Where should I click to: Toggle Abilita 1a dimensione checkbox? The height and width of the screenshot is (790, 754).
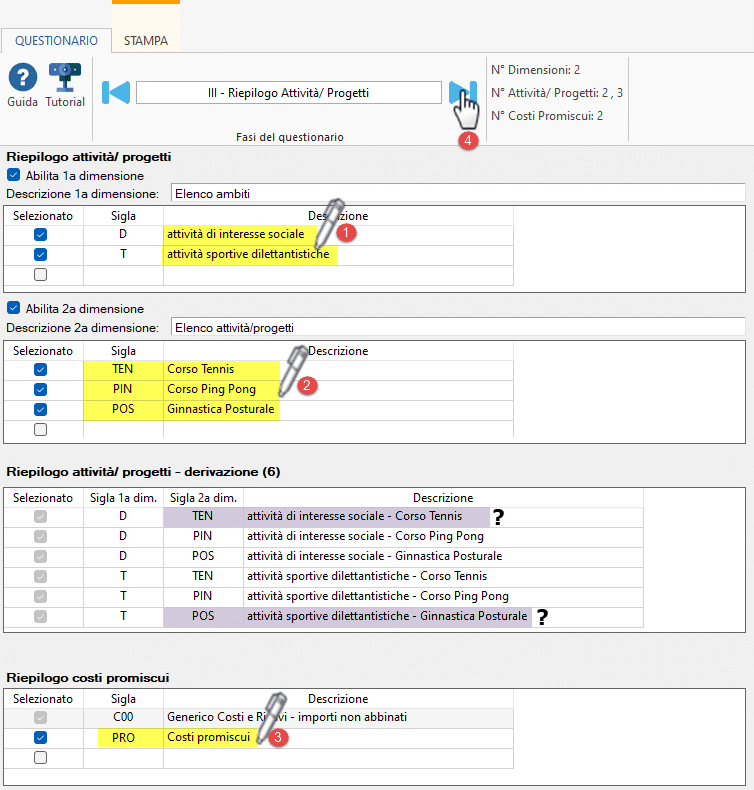pyautogui.click(x=14, y=175)
